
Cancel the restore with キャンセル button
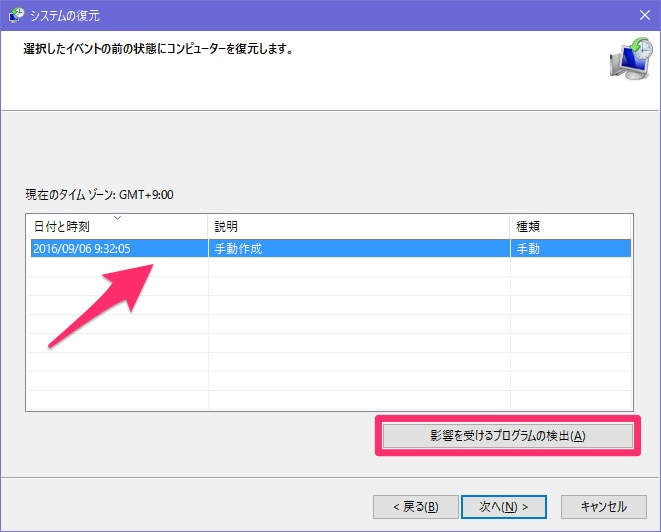[x=604, y=507]
